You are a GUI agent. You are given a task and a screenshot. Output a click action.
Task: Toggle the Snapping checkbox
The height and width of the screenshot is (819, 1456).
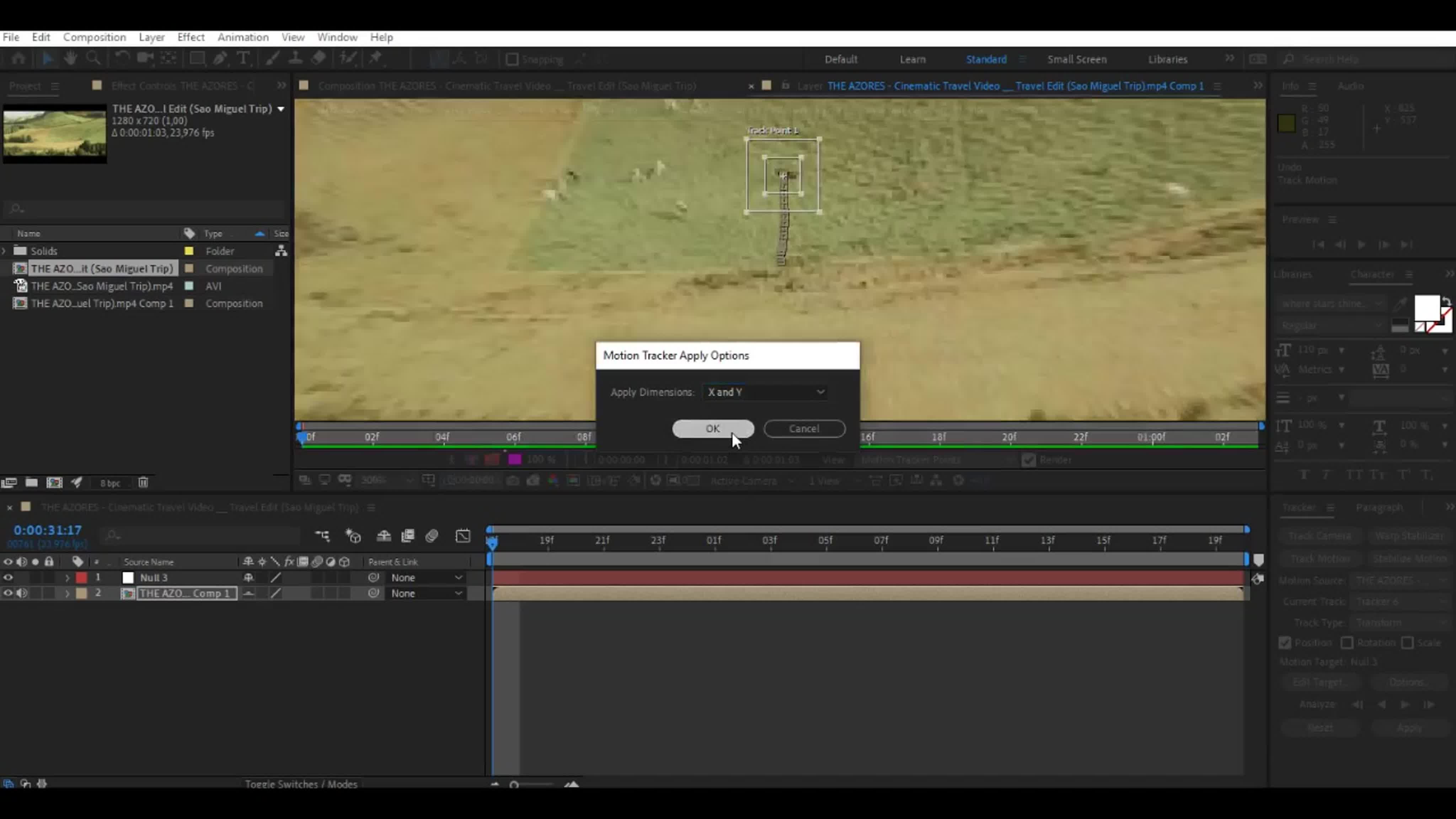point(512,59)
